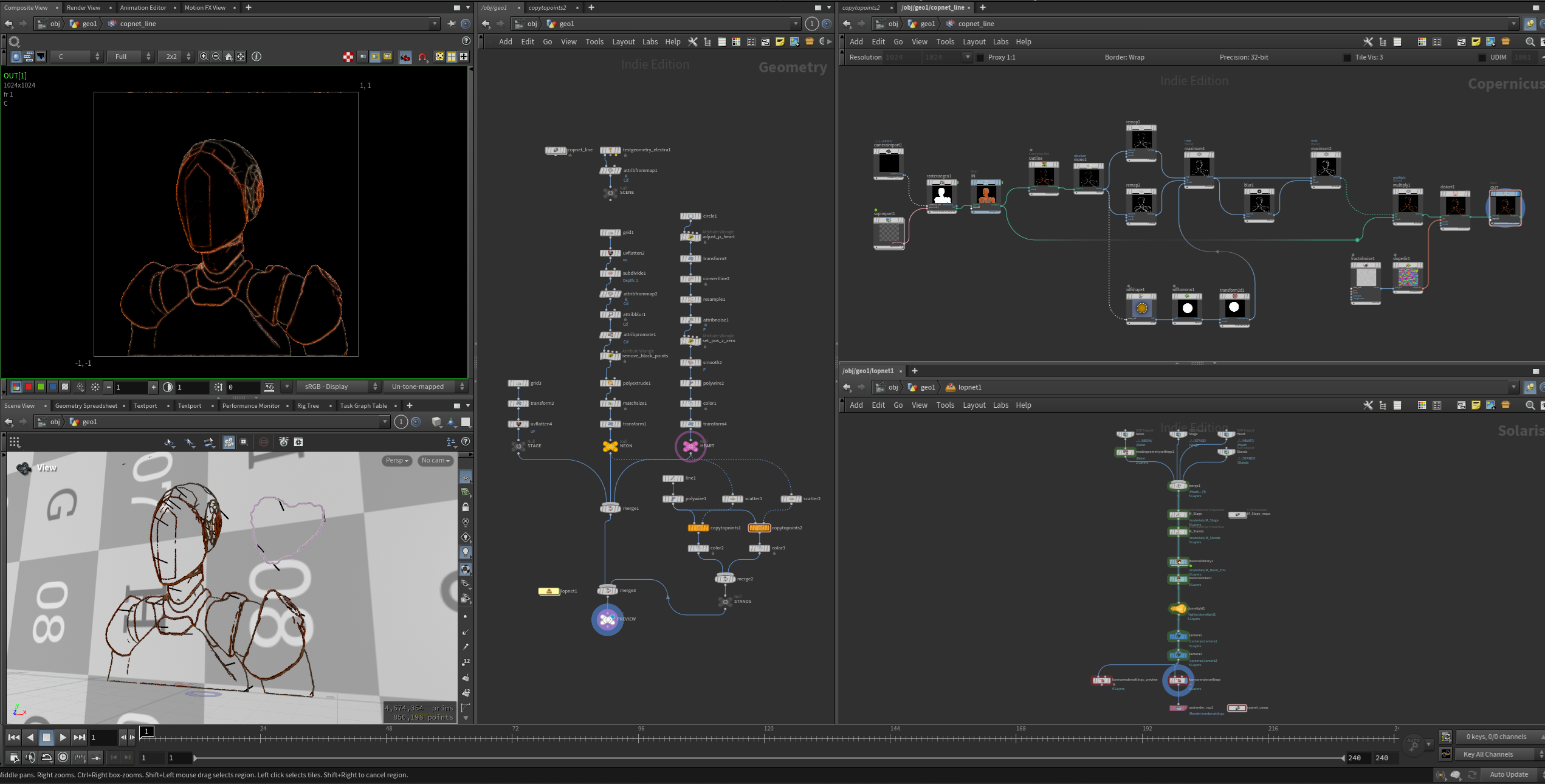Toggle audio playback speaker icon
Screen dimensions: 1545x784
(30, 757)
